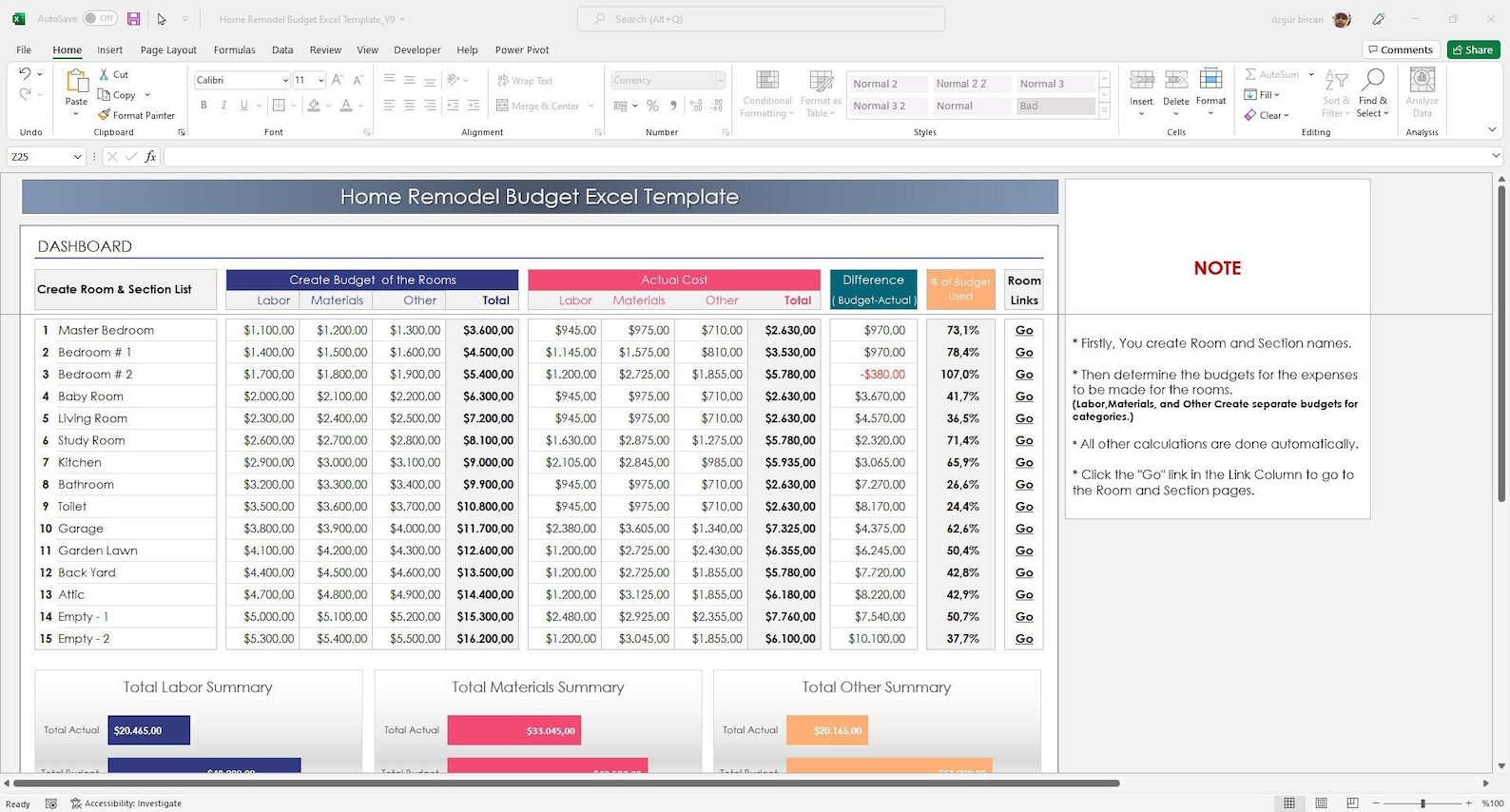Click the Name Box showing Z25
The image size is (1510, 812).
click(38, 157)
